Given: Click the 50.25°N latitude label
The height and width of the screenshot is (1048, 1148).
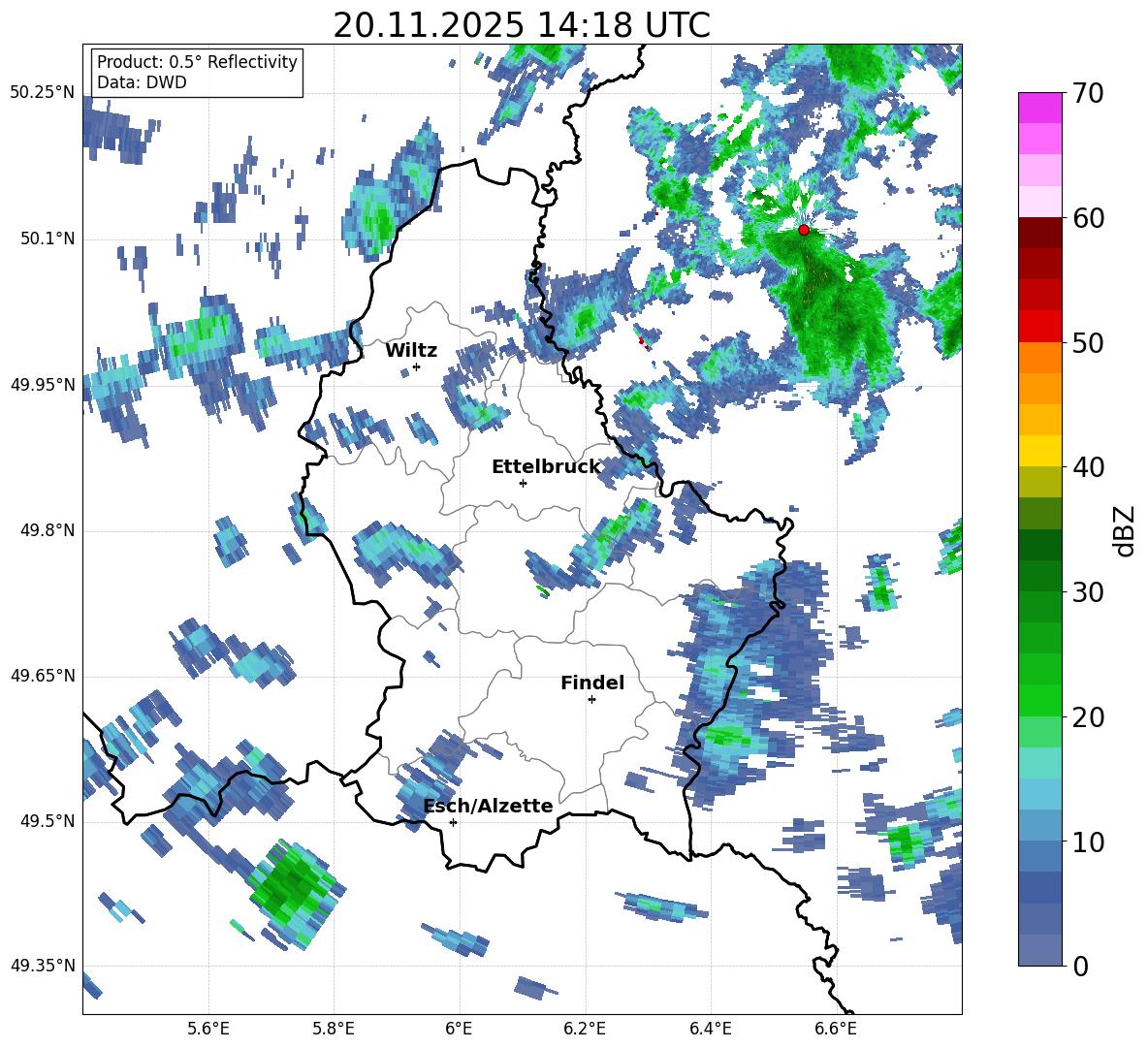Looking at the screenshot, I should pos(43,93).
